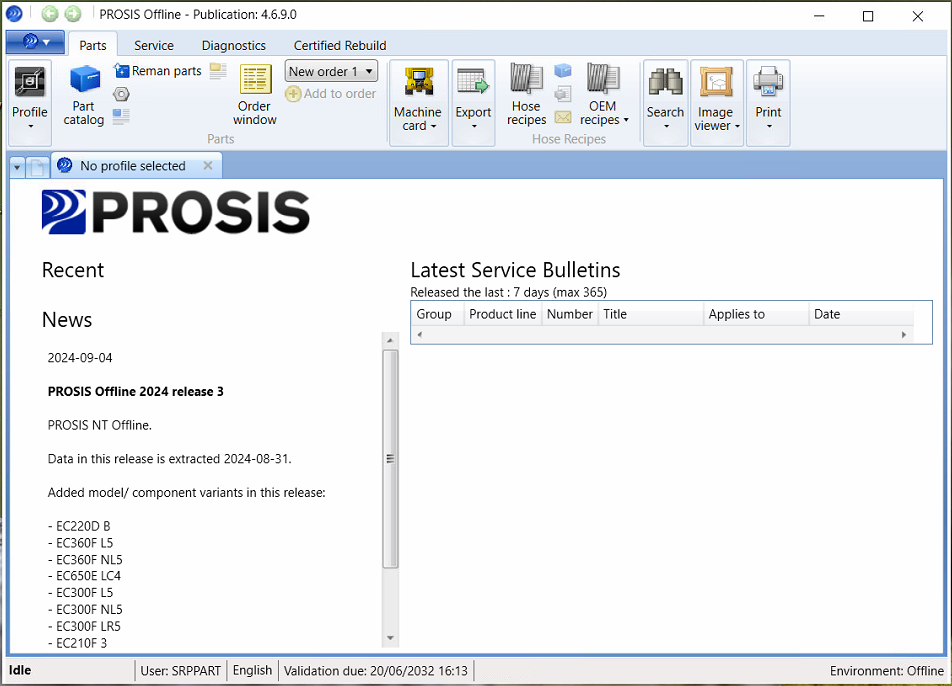Viewport: 952px width, 686px height.
Task: Click the data extracted 2024-08-31 line
Action: click(x=169, y=458)
